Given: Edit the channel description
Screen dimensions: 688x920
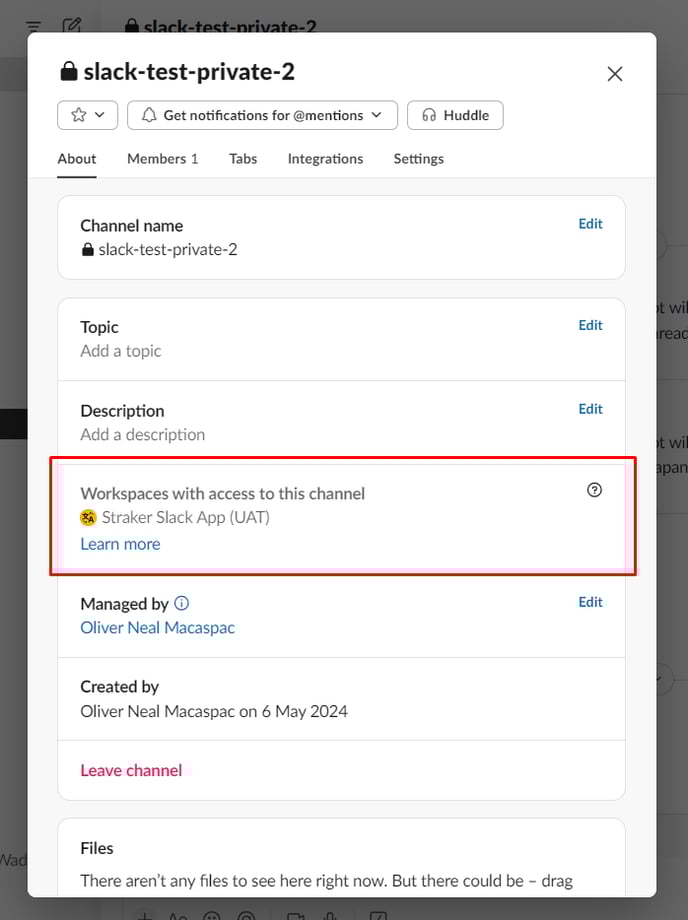Looking at the screenshot, I should click(x=590, y=409).
